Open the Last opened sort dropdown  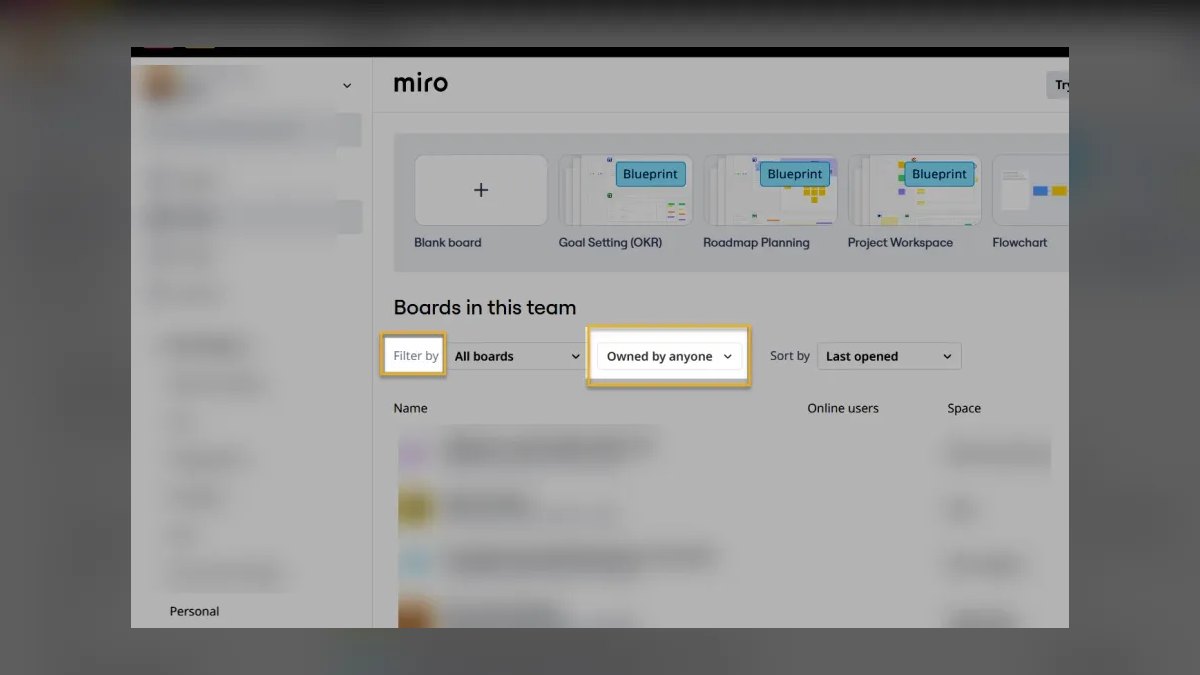pyautogui.click(x=889, y=356)
